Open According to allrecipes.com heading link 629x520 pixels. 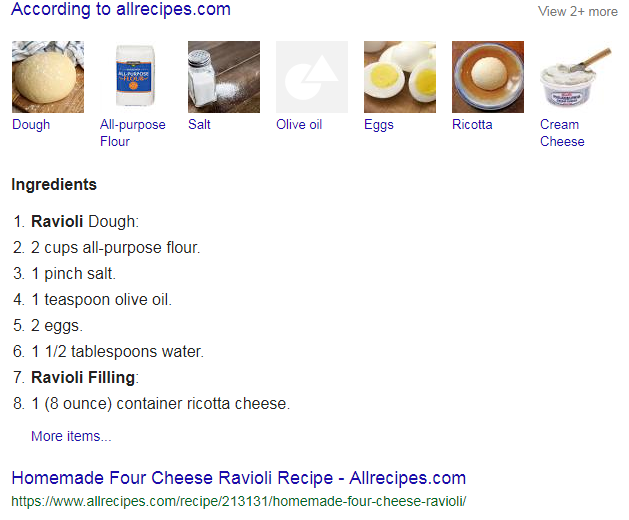[x=121, y=9]
